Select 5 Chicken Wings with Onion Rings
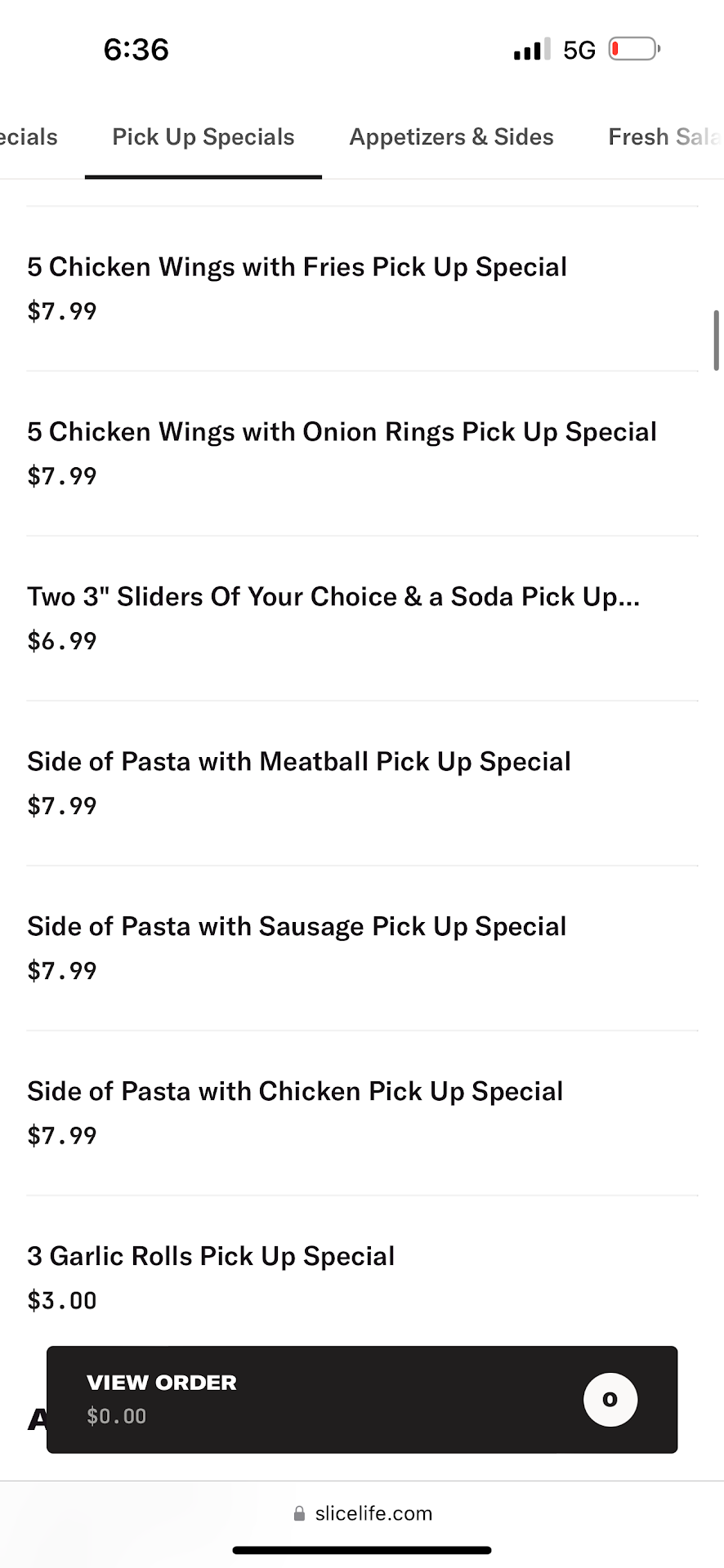Image resolution: width=724 pixels, height=1568 pixels. pos(342,432)
